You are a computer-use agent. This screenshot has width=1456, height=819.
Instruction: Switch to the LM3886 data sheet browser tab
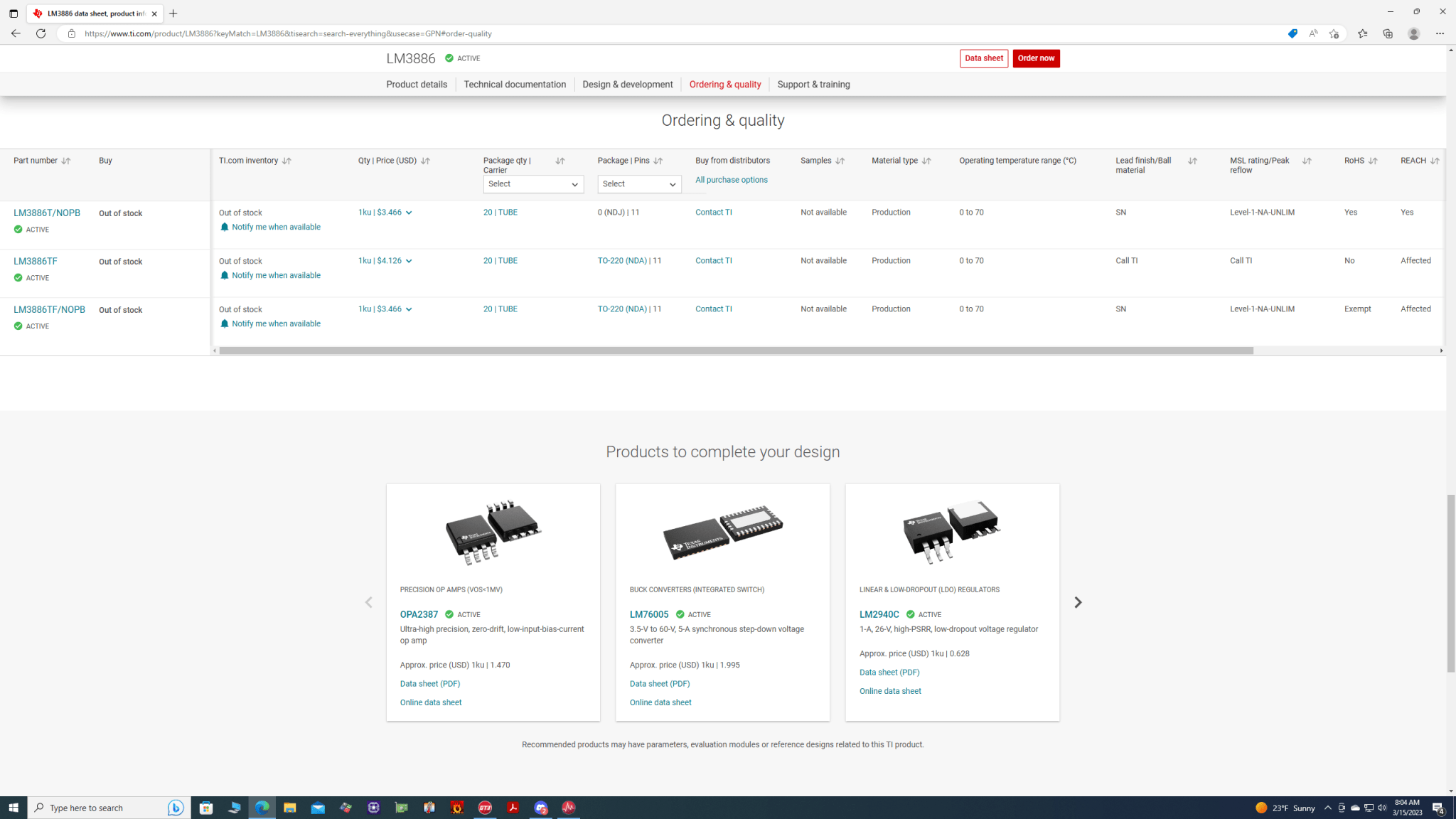pos(95,14)
